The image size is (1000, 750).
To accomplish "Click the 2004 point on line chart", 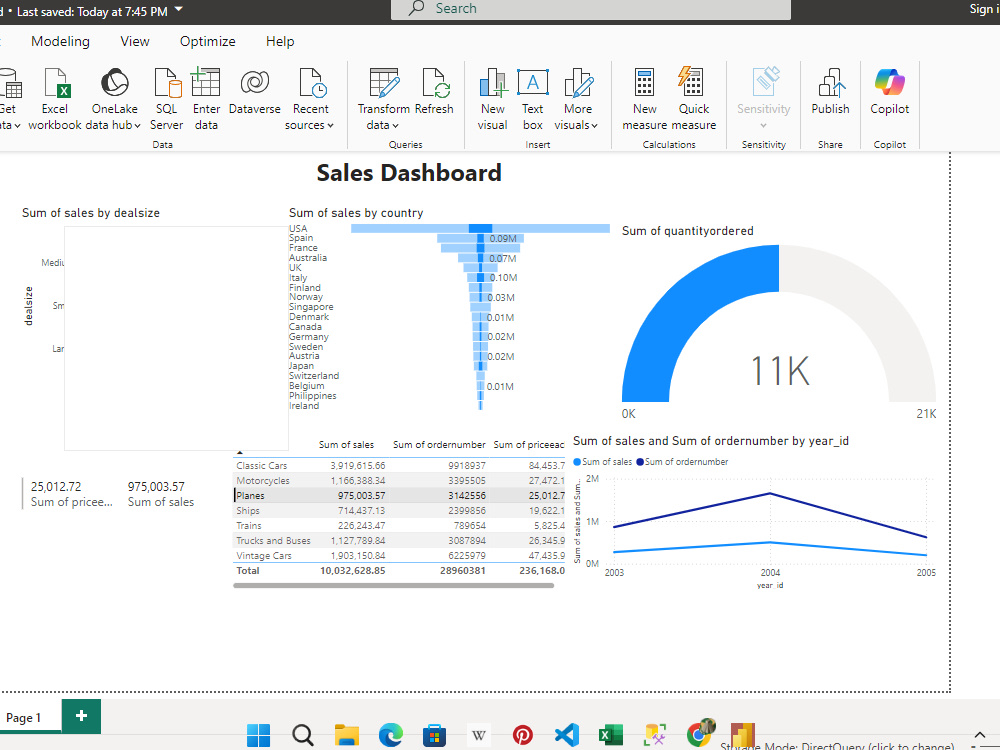I will coord(770,493).
